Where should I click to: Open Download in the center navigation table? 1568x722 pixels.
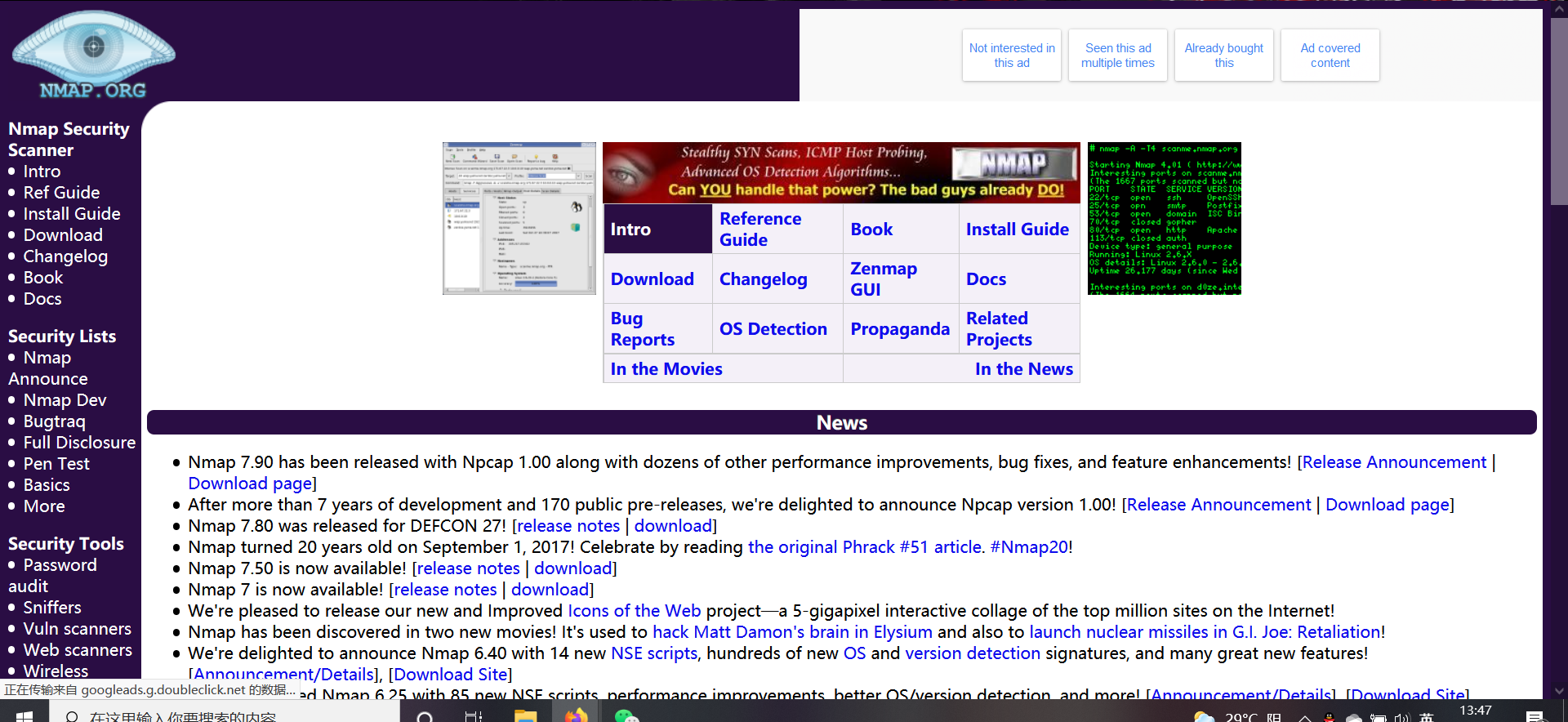coord(653,279)
